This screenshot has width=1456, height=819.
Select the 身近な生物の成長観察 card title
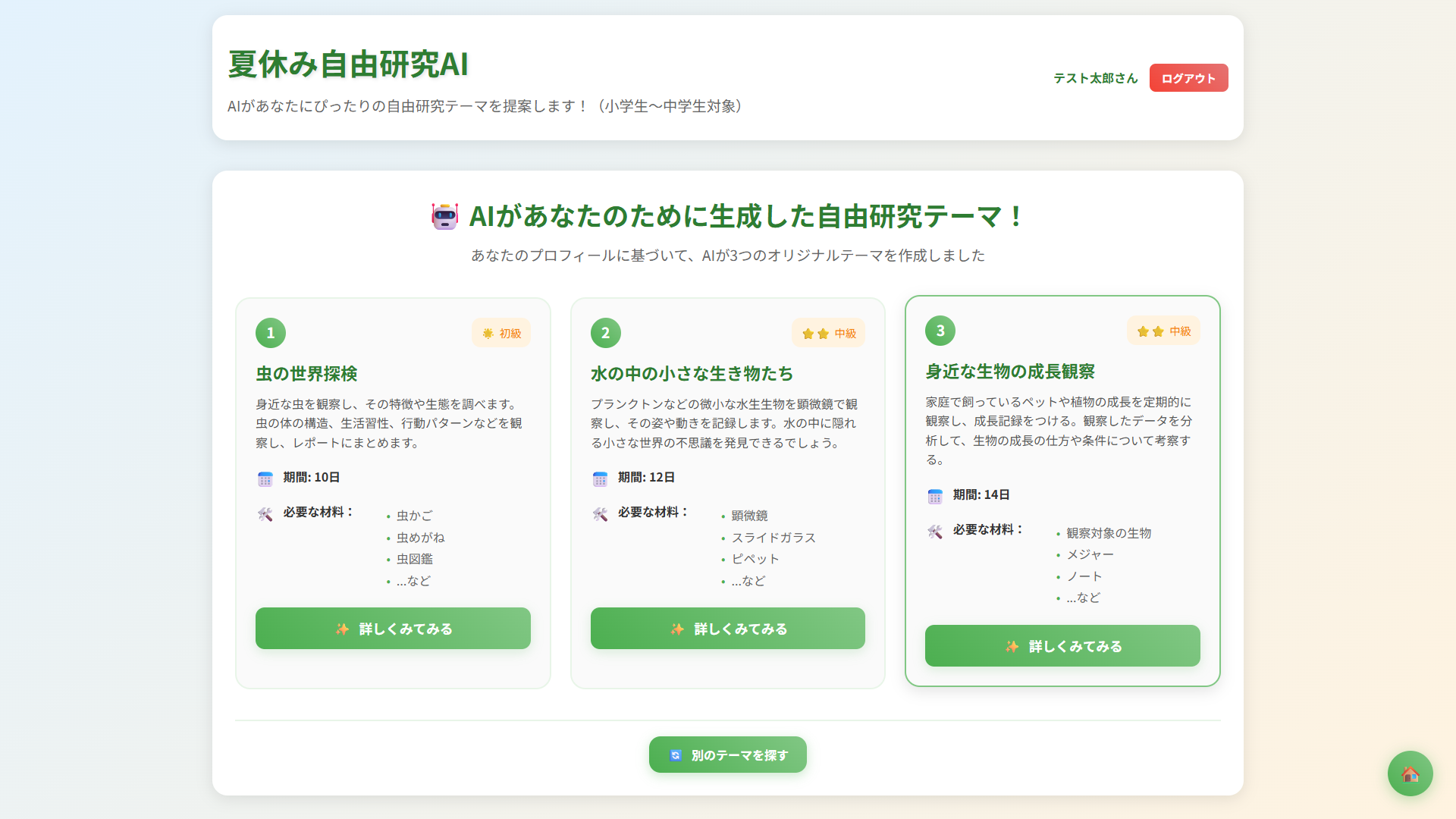pyautogui.click(x=1010, y=371)
